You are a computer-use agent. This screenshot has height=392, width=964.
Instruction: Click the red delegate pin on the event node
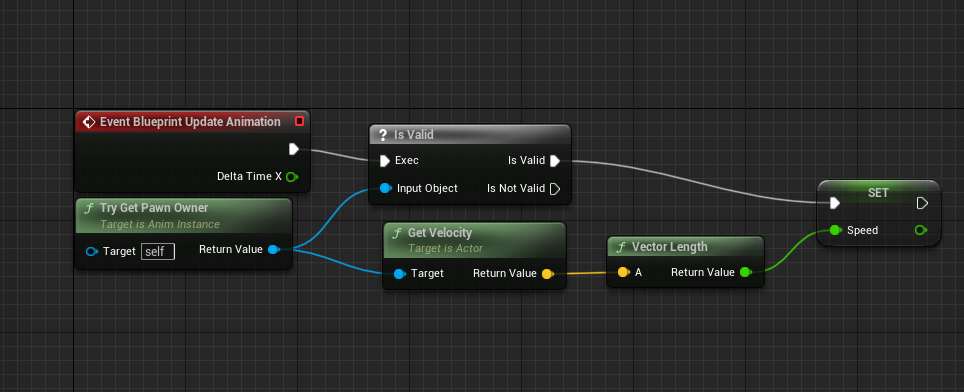[x=299, y=121]
